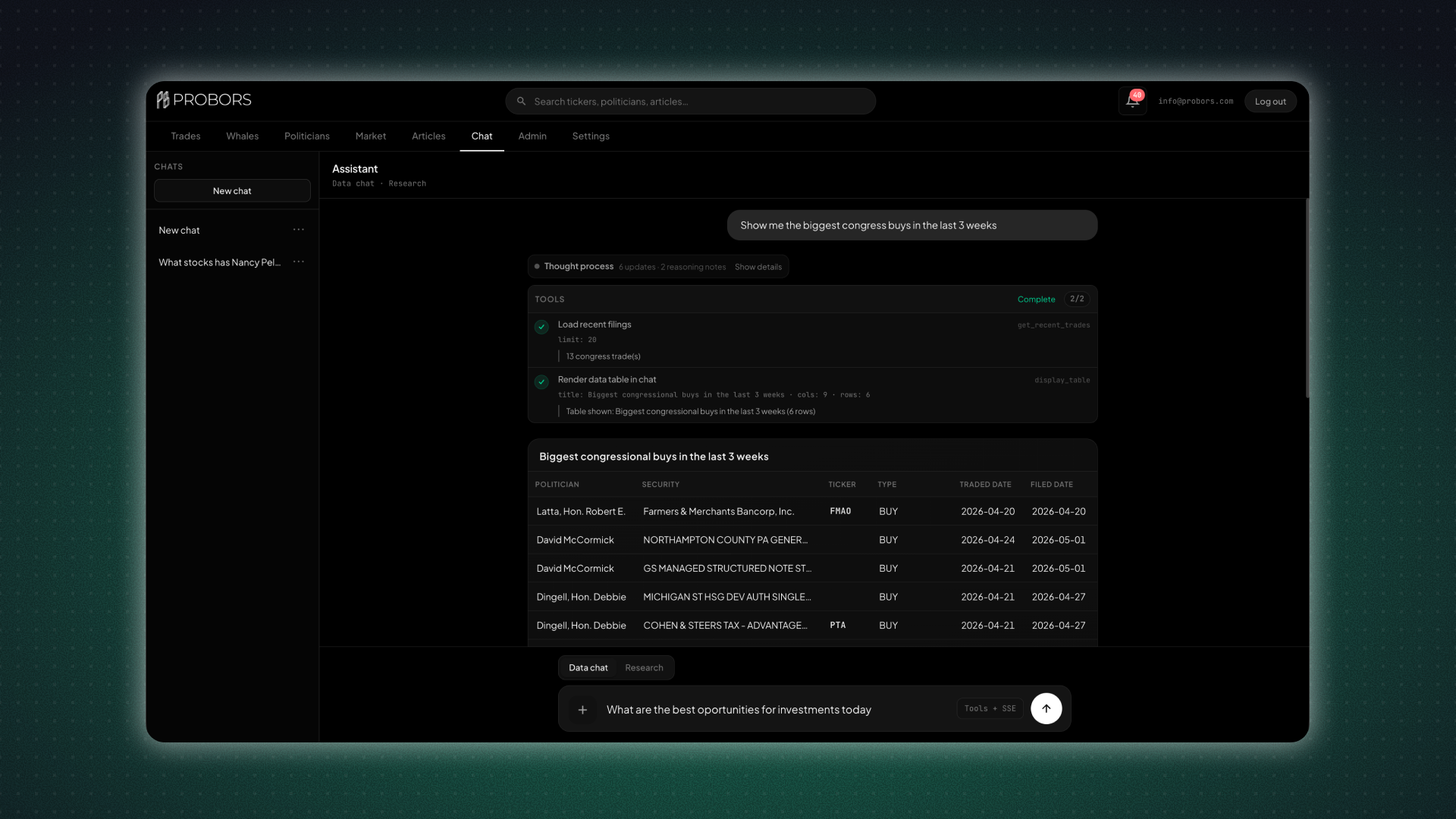
Task: Go to the Settings tab
Action: tap(591, 136)
